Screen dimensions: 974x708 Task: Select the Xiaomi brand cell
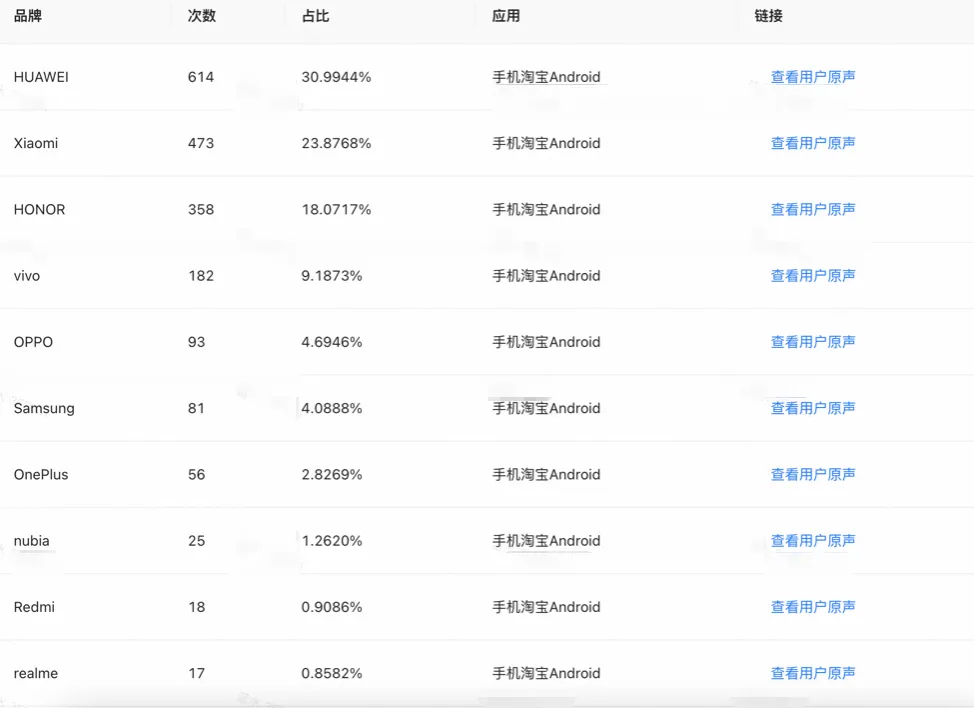tap(36, 143)
